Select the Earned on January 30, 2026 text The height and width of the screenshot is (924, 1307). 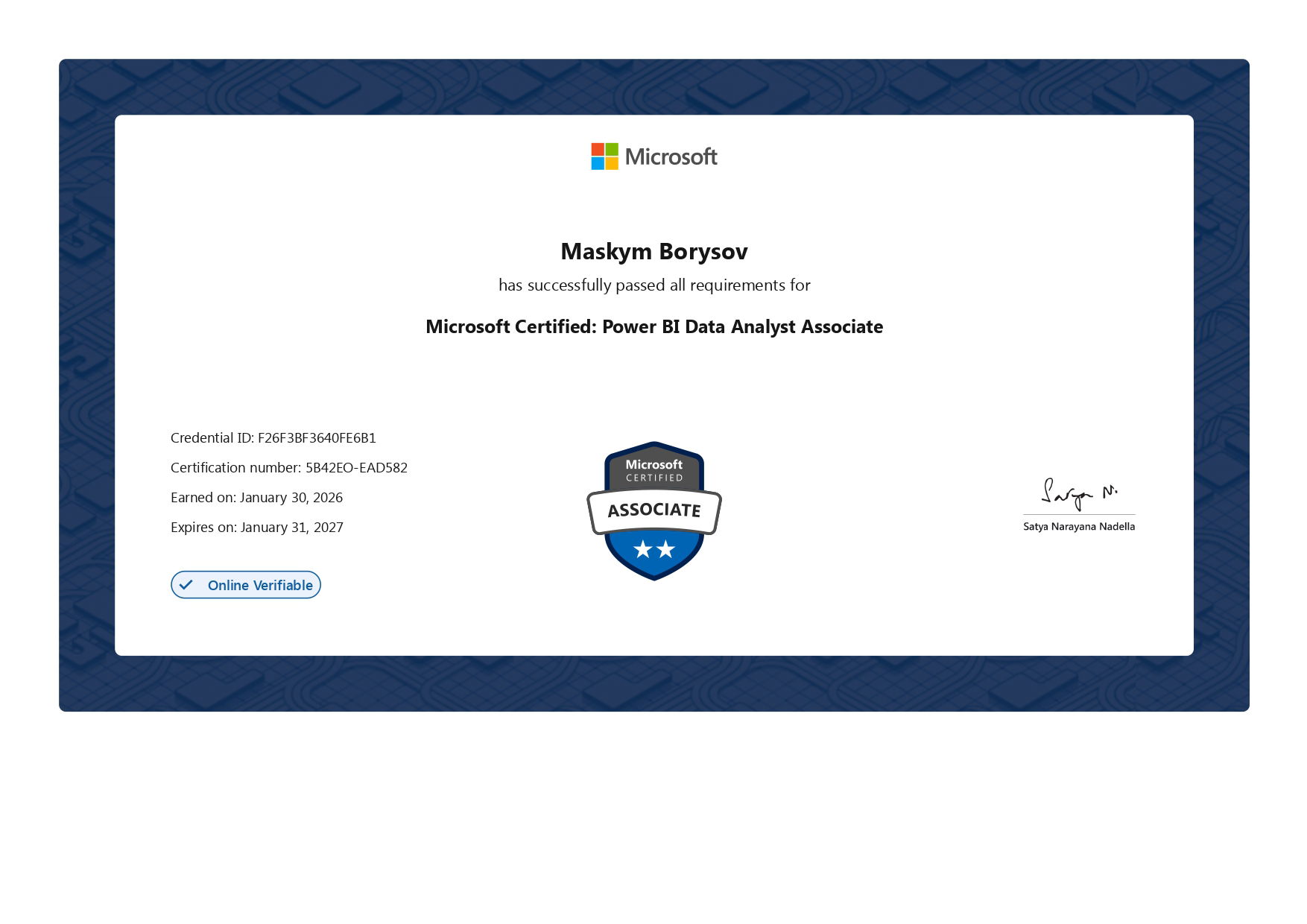pyautogui.click(x=256, y=497)
